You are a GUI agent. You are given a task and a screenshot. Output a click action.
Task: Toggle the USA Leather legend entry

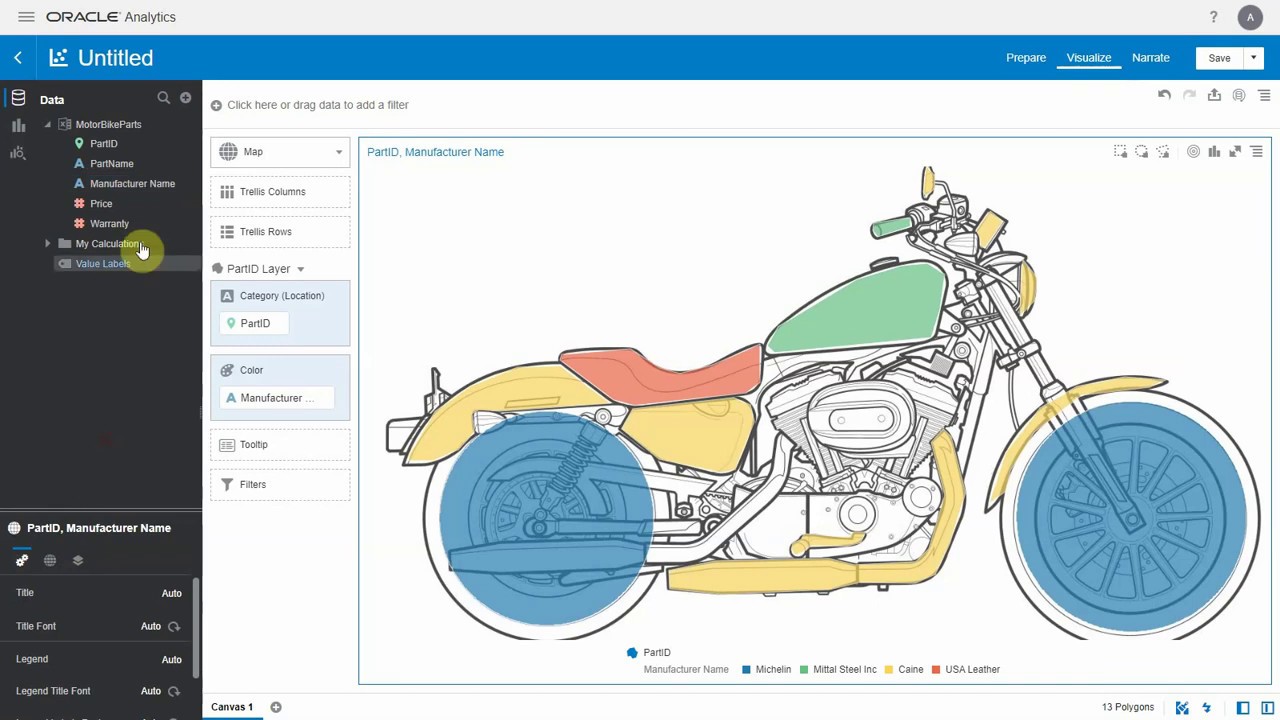pos(965,669)
